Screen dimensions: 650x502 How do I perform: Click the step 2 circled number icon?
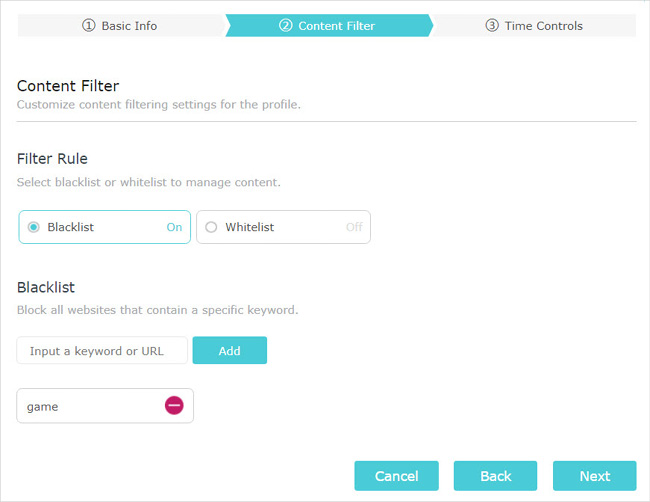(286, 26)
